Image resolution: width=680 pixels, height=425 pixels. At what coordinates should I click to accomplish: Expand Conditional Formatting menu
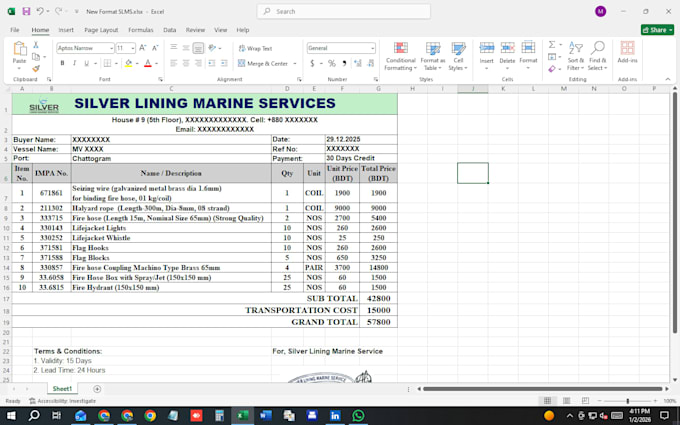(400, 56)
